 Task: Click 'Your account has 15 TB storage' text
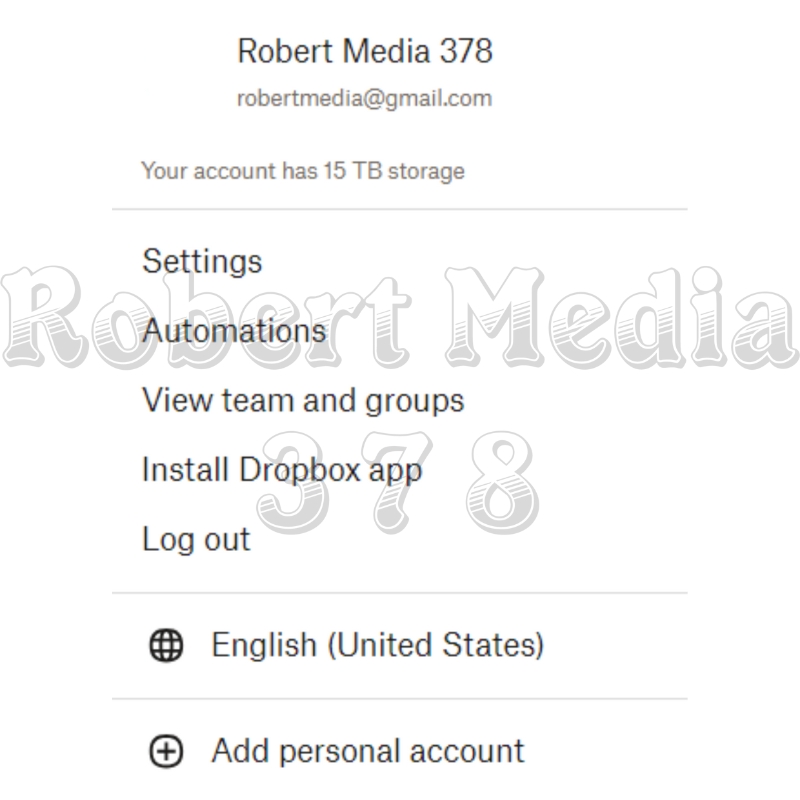coord(303,170)
